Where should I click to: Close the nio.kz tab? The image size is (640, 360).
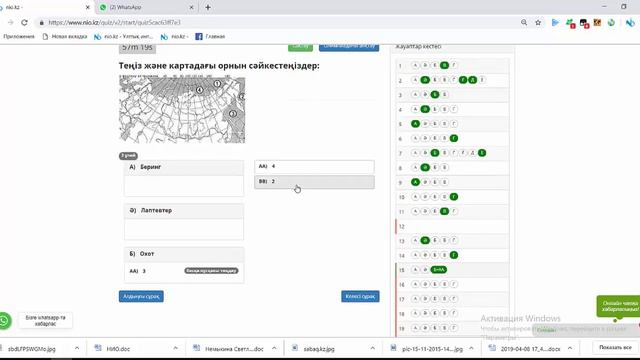87,7
